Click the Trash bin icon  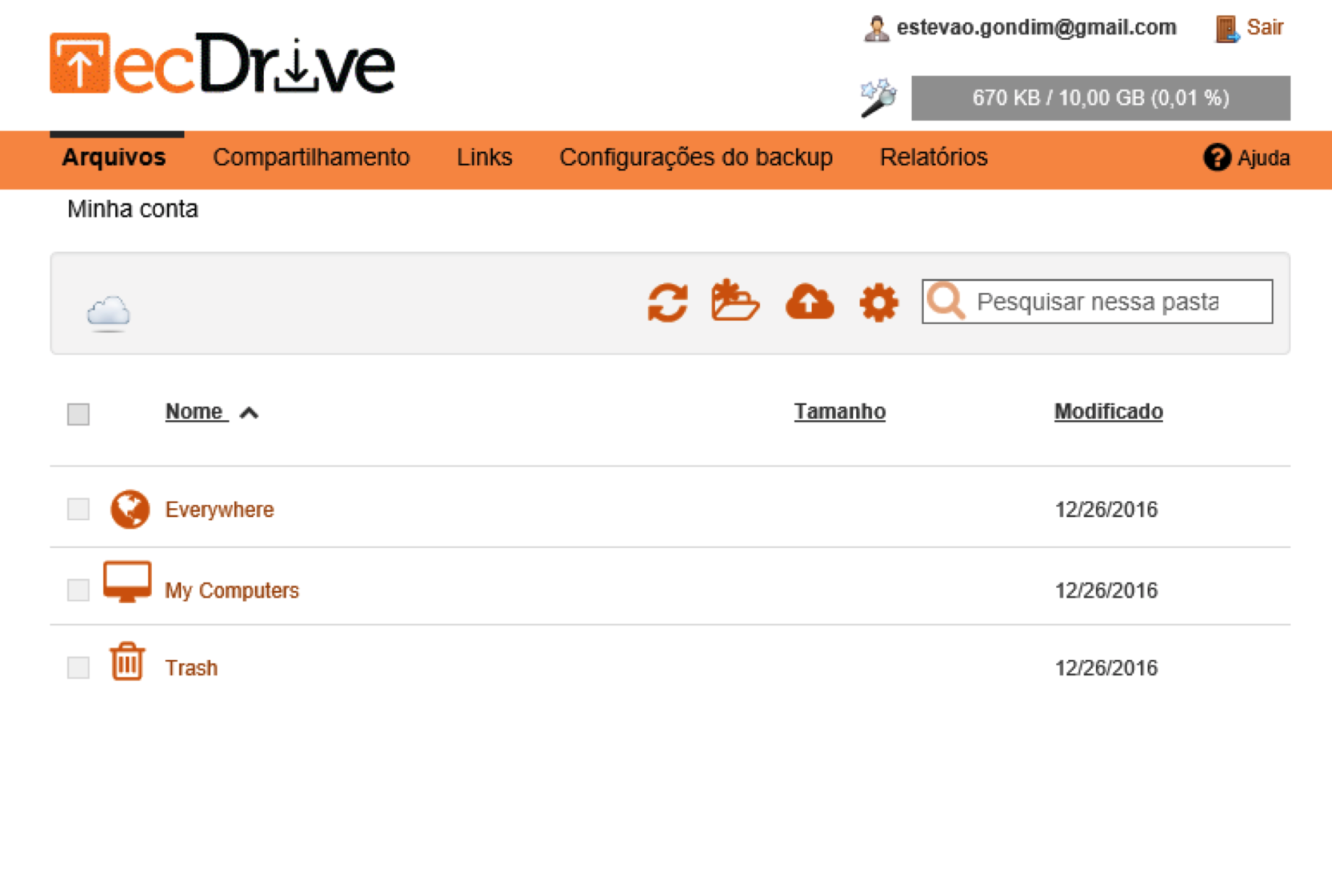point(127,661)
